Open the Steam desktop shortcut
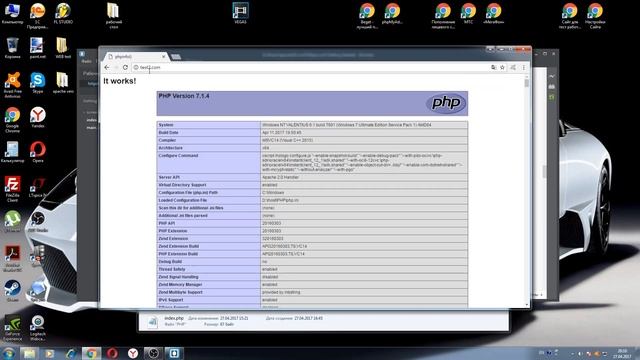 (x=12, y=291)
